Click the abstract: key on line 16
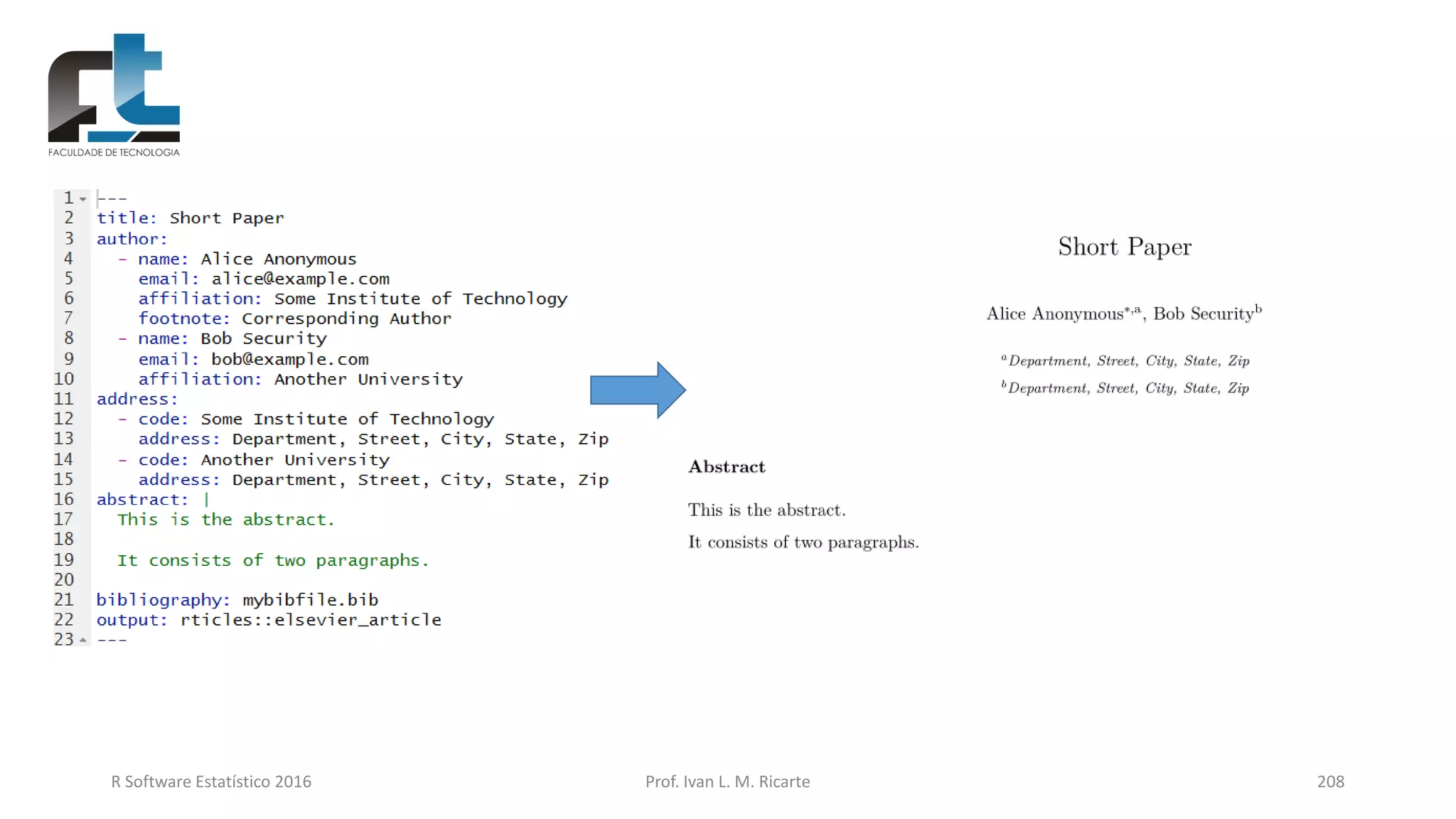1456x819 pixels. [x=142, y=500]
